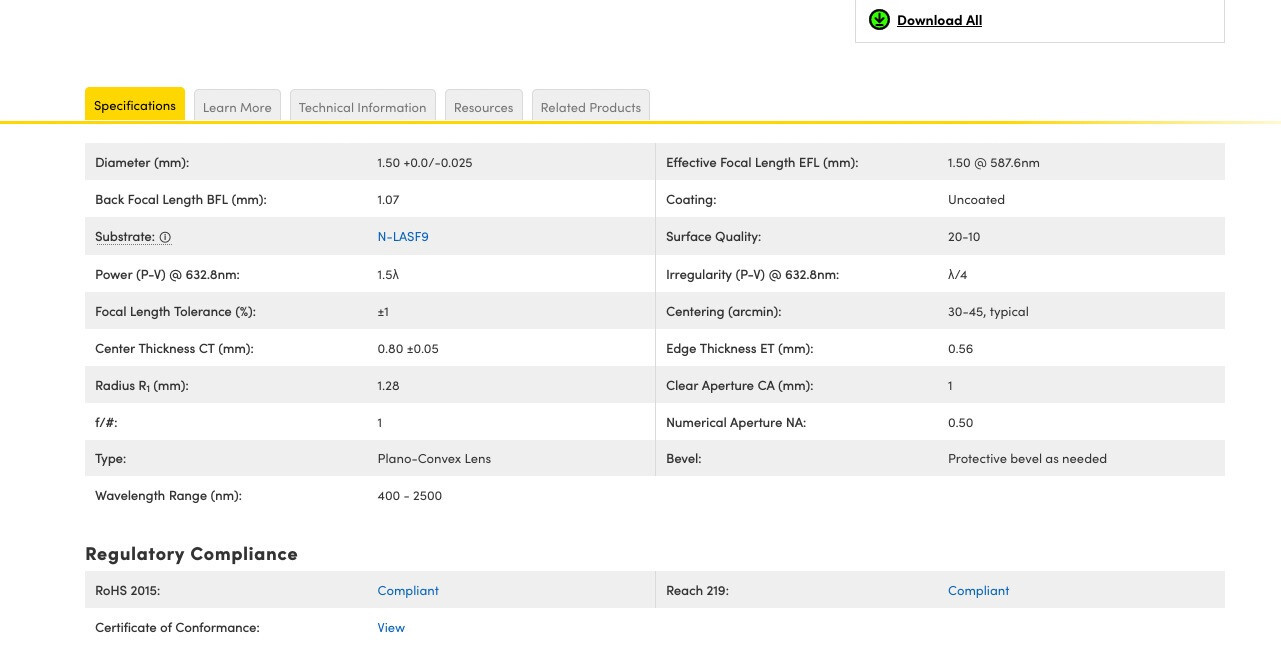Click the Protective bevel as needed text
The width and height of the screenshot is (1281, 646).
point(1027,459)
